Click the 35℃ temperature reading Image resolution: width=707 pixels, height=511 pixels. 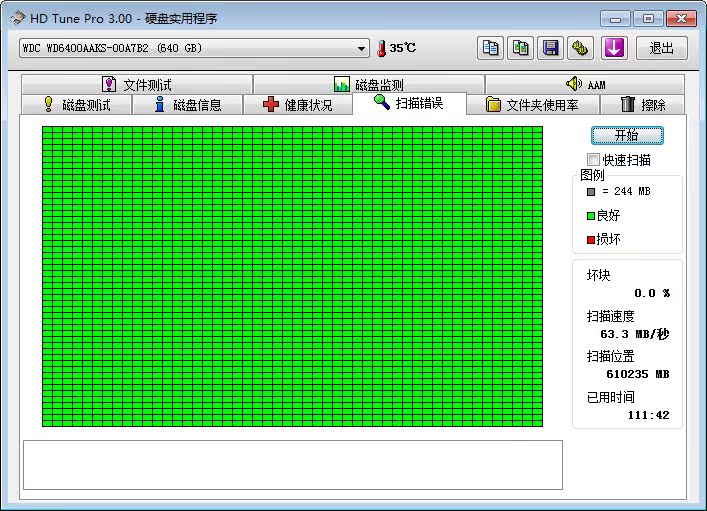(403, 48)
